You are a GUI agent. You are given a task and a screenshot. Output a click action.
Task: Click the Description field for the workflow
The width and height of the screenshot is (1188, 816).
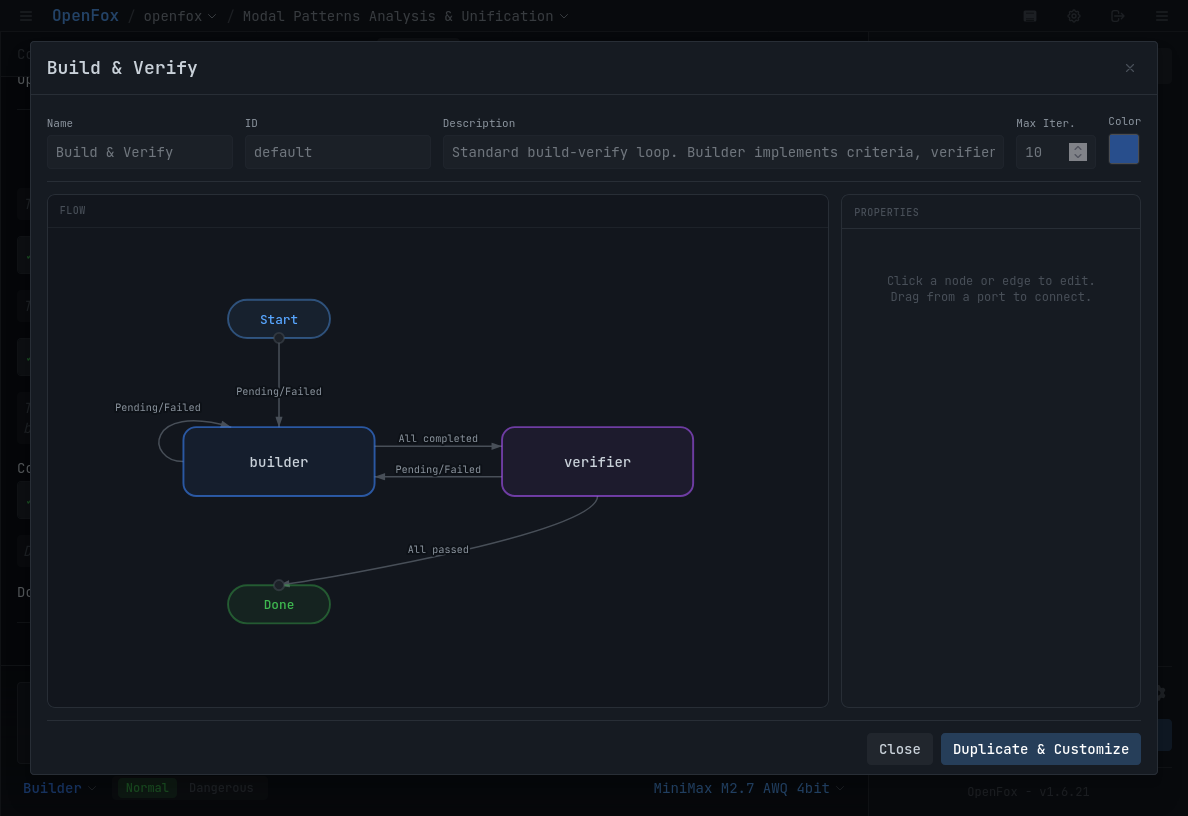[723, 152]
